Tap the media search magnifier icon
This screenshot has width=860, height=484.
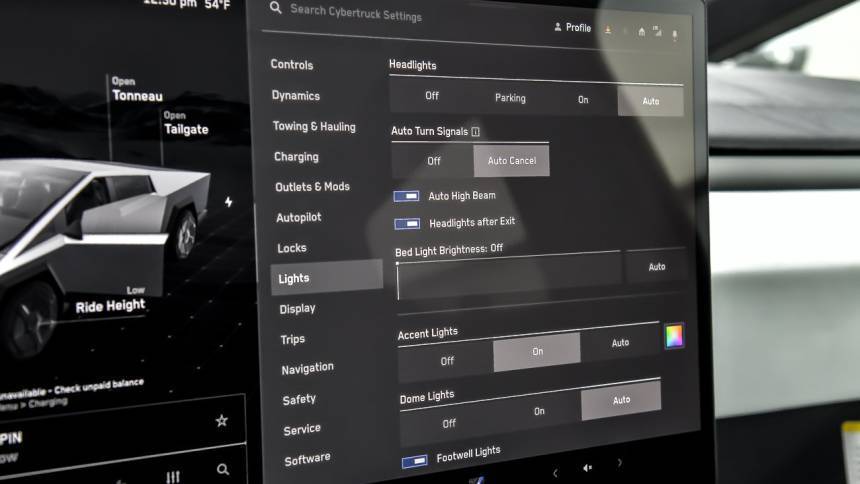coord(223,469)
